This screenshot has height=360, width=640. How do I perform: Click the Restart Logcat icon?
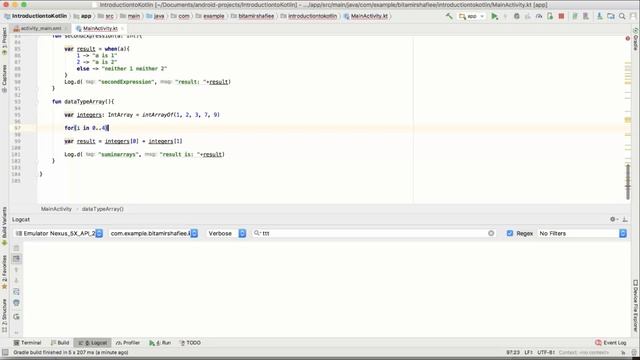16,316
